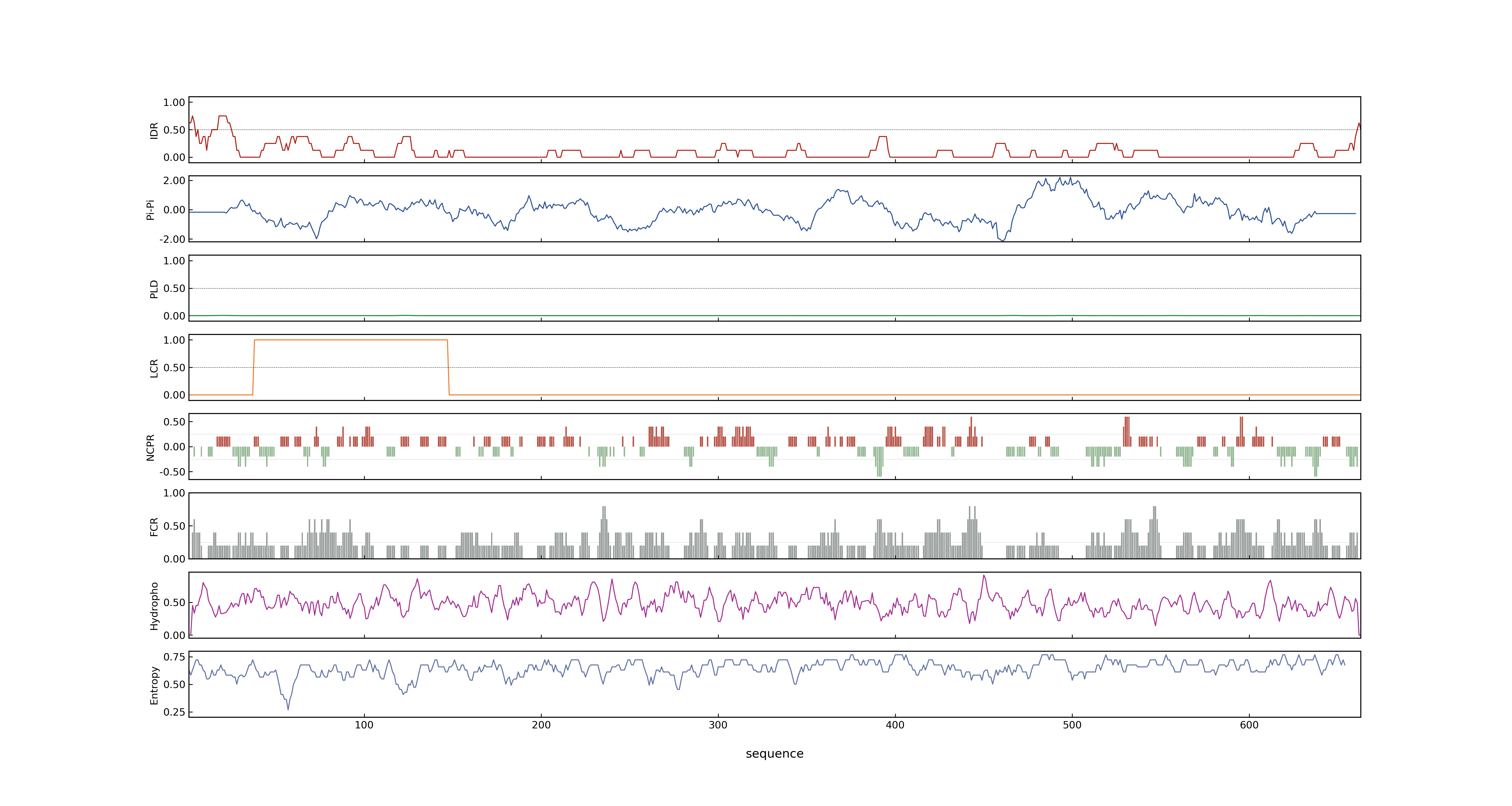Click the NCPR y-axis label
Viewport: 1512px width, 806px height.
click(x=150, y=448)
